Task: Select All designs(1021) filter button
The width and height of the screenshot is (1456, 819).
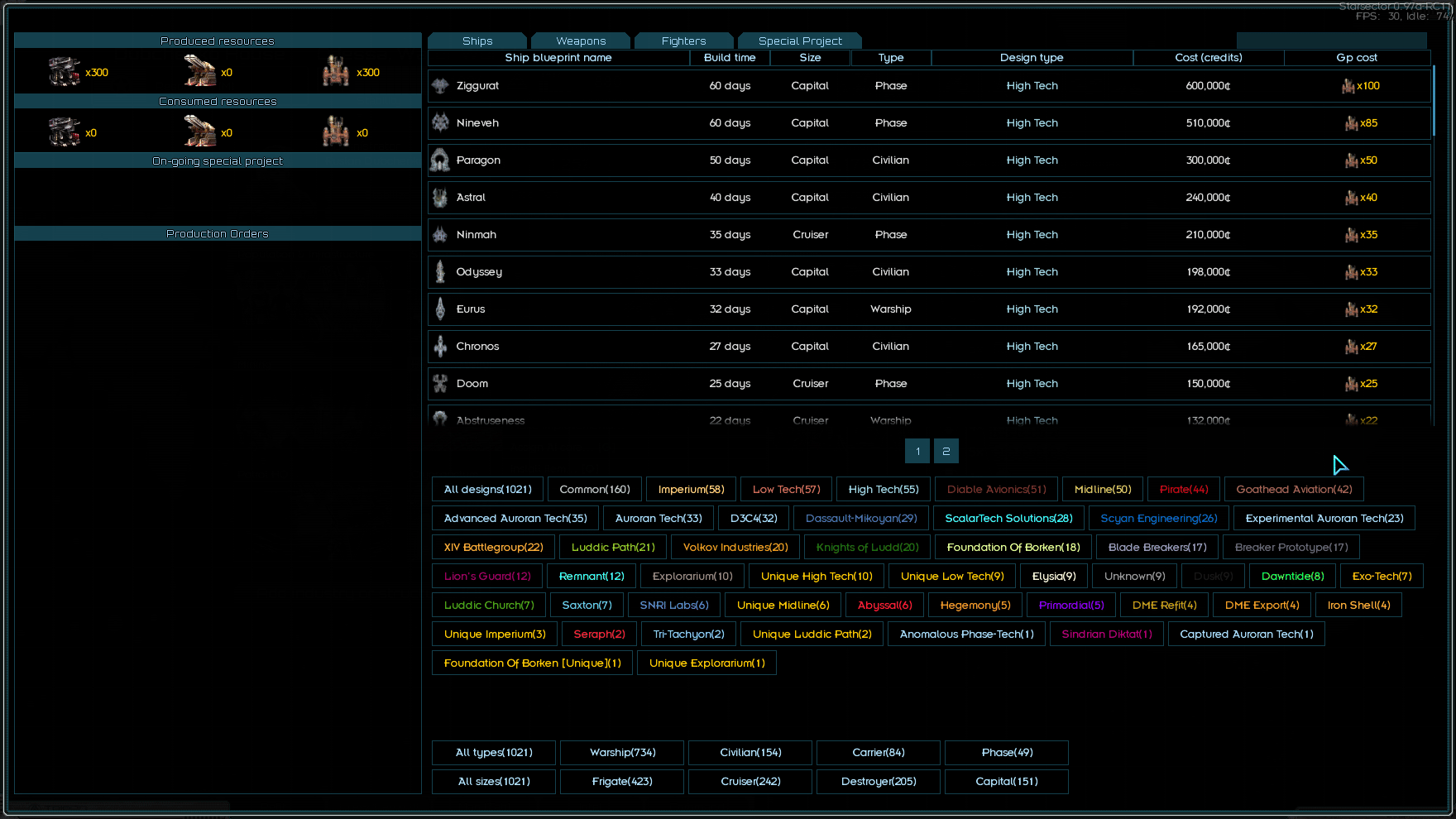Action: click(487, 490)
